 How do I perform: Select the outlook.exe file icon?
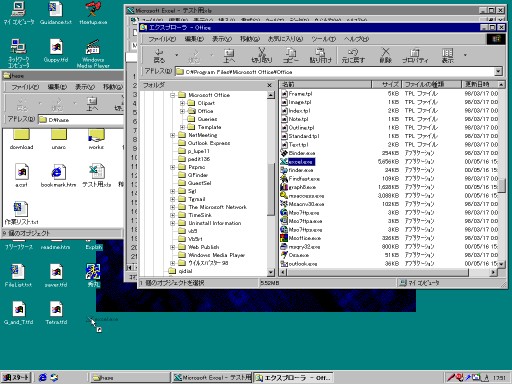tap(284, 264)
